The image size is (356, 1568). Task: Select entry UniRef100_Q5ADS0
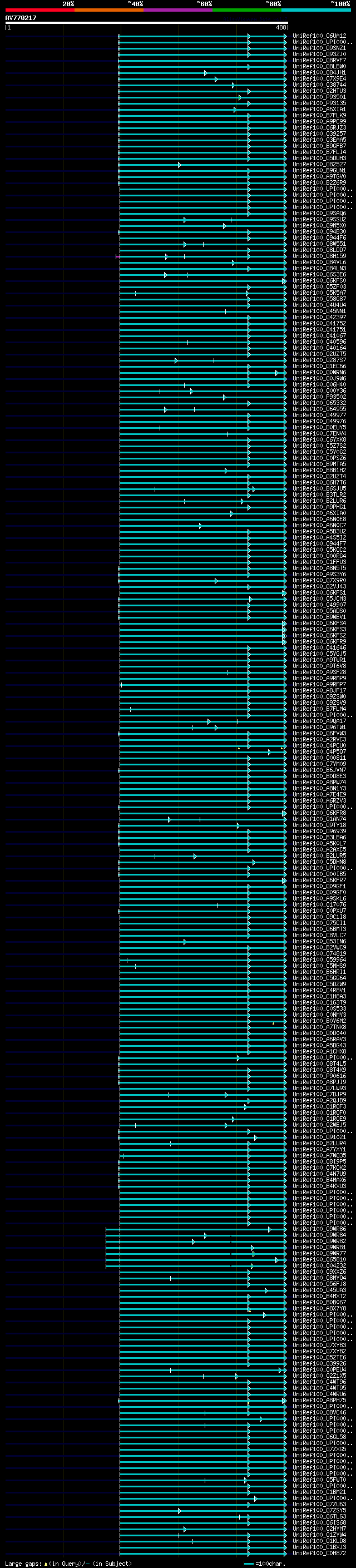[x=319, y=611]
